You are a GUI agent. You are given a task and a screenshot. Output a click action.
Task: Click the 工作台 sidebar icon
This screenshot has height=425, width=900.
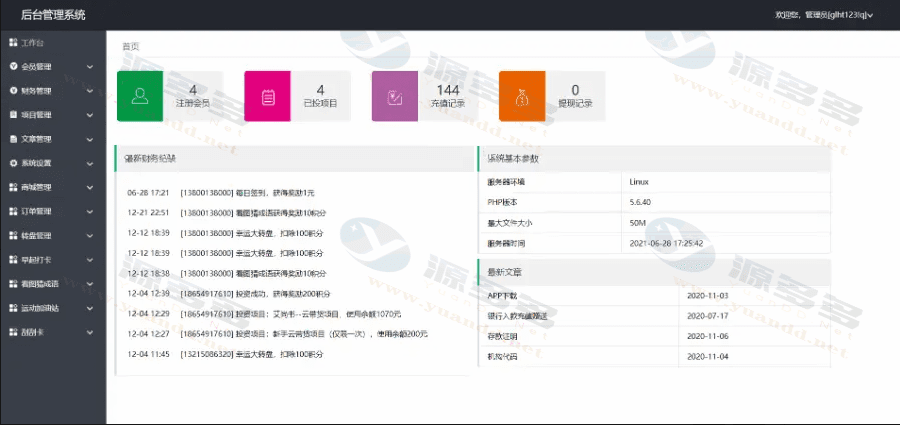pos(13,43)
